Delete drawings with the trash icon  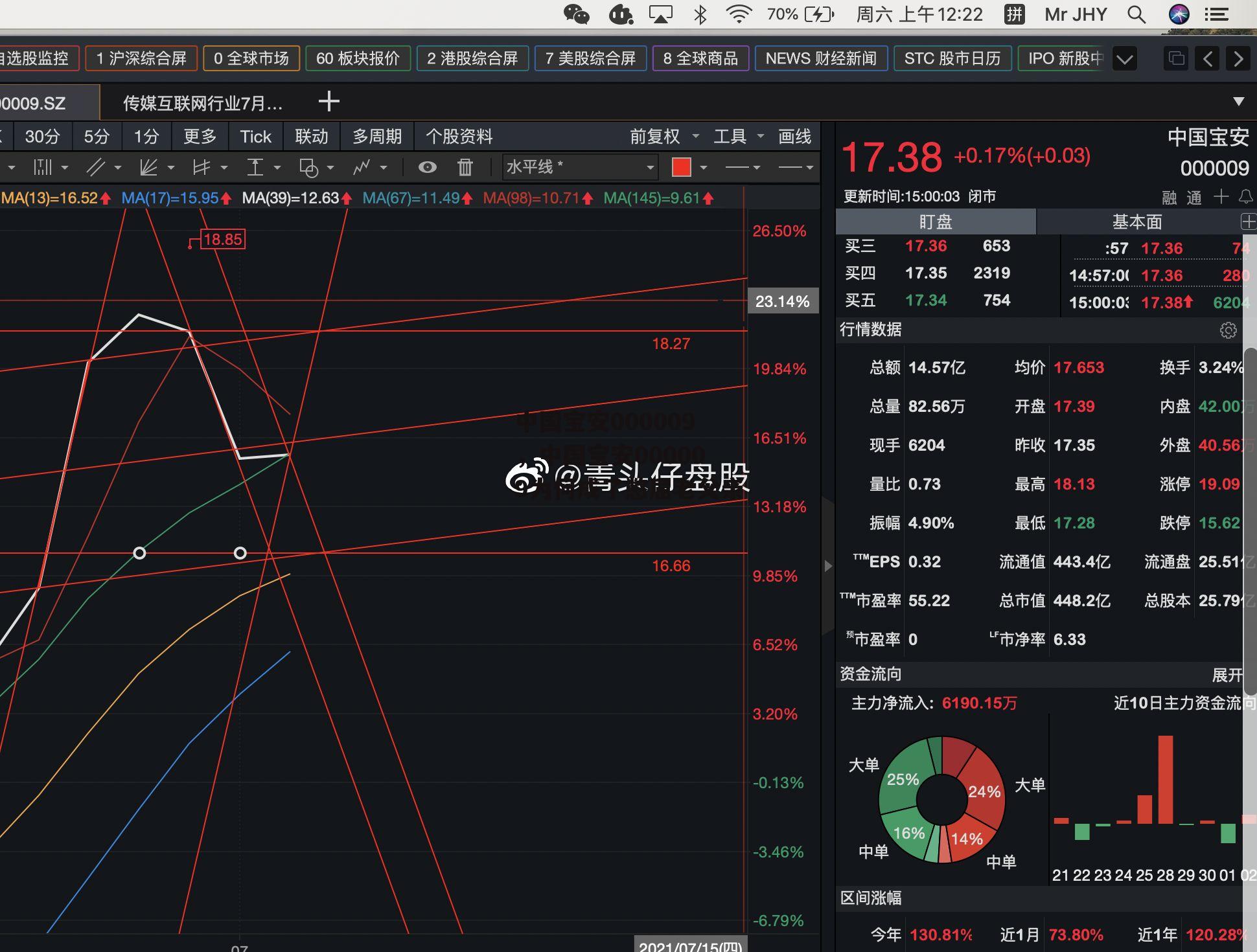point(465,168)
